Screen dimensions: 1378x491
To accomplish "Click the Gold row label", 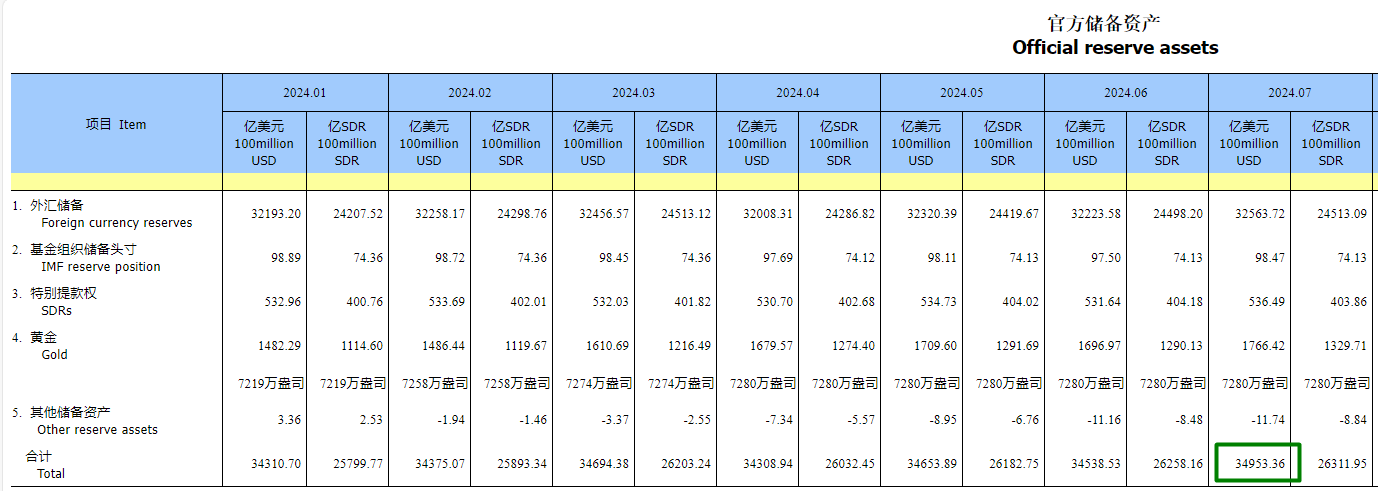I will [x=54, y=355].
